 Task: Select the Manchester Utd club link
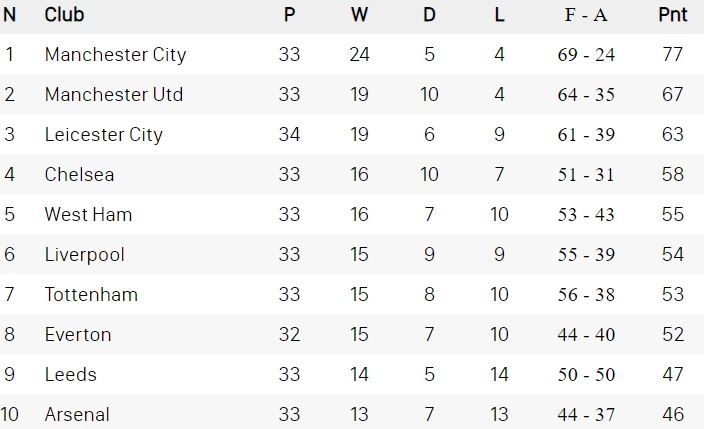[x=113, y=95]
